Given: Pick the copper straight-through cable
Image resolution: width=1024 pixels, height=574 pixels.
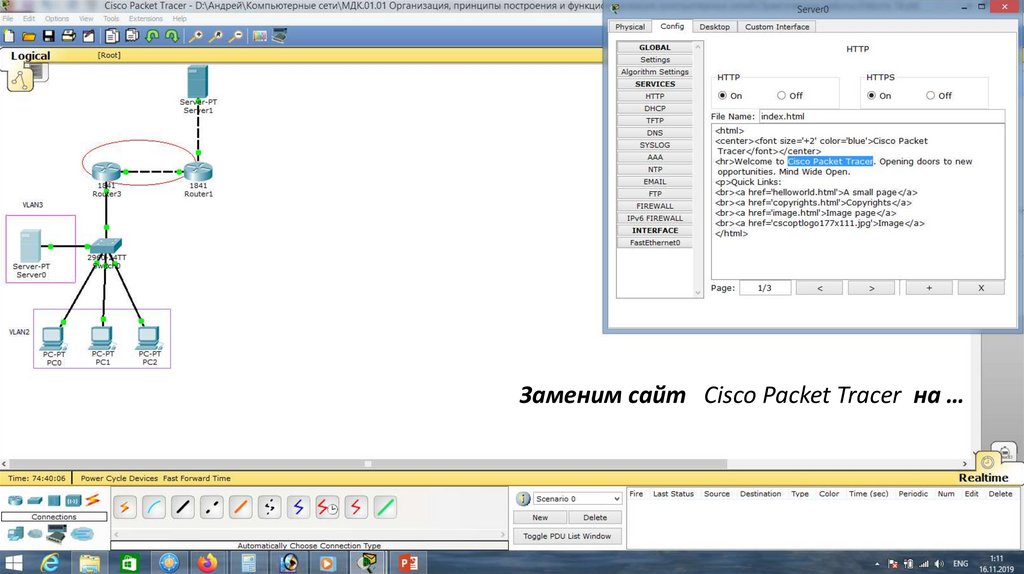Looking at the screenshot, I should click(x=183, y=507).
